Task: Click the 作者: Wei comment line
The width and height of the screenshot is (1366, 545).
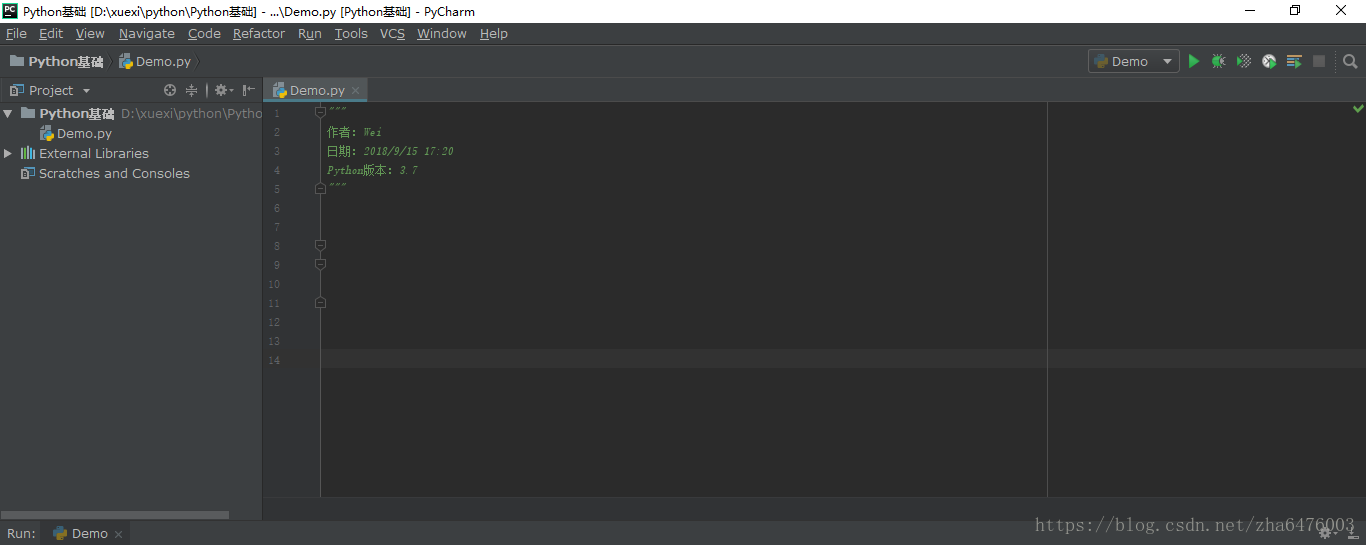Action: (x=354, y=132)
